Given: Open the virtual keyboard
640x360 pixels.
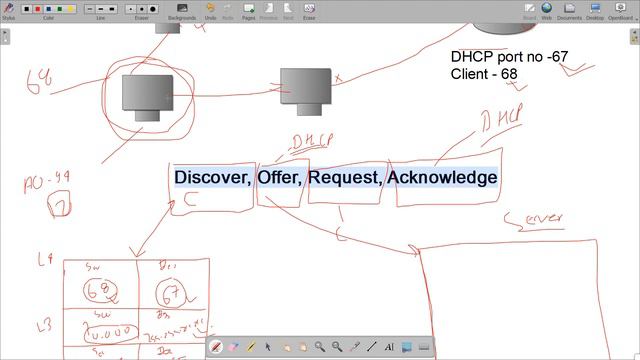Looking at the screenshot, I should (x=424, y=347).
